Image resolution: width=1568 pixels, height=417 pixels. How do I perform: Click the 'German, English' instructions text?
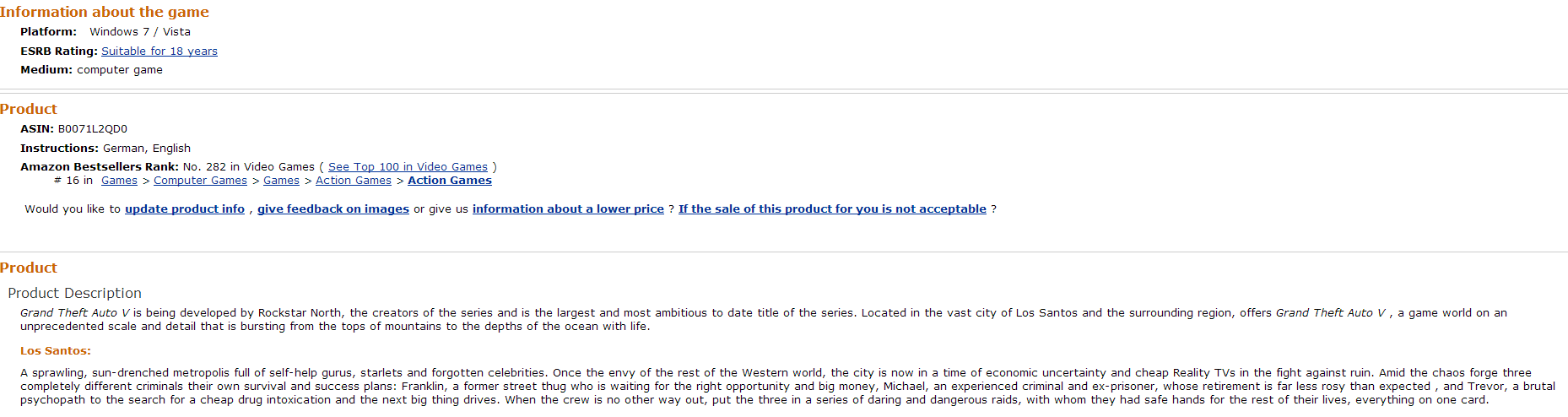coord(146,149)
